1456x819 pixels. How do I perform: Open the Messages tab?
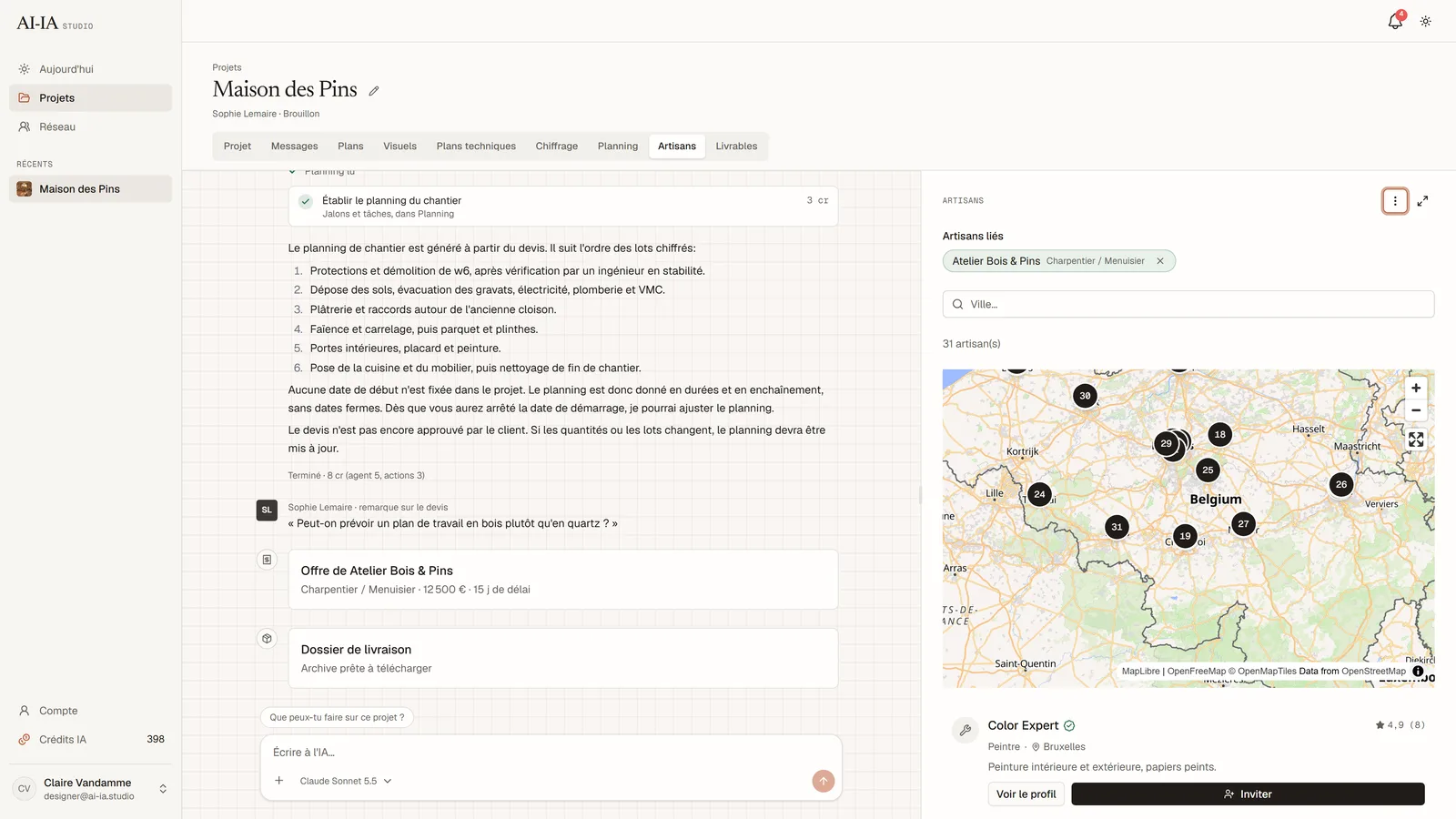click(x=295, y=147)
